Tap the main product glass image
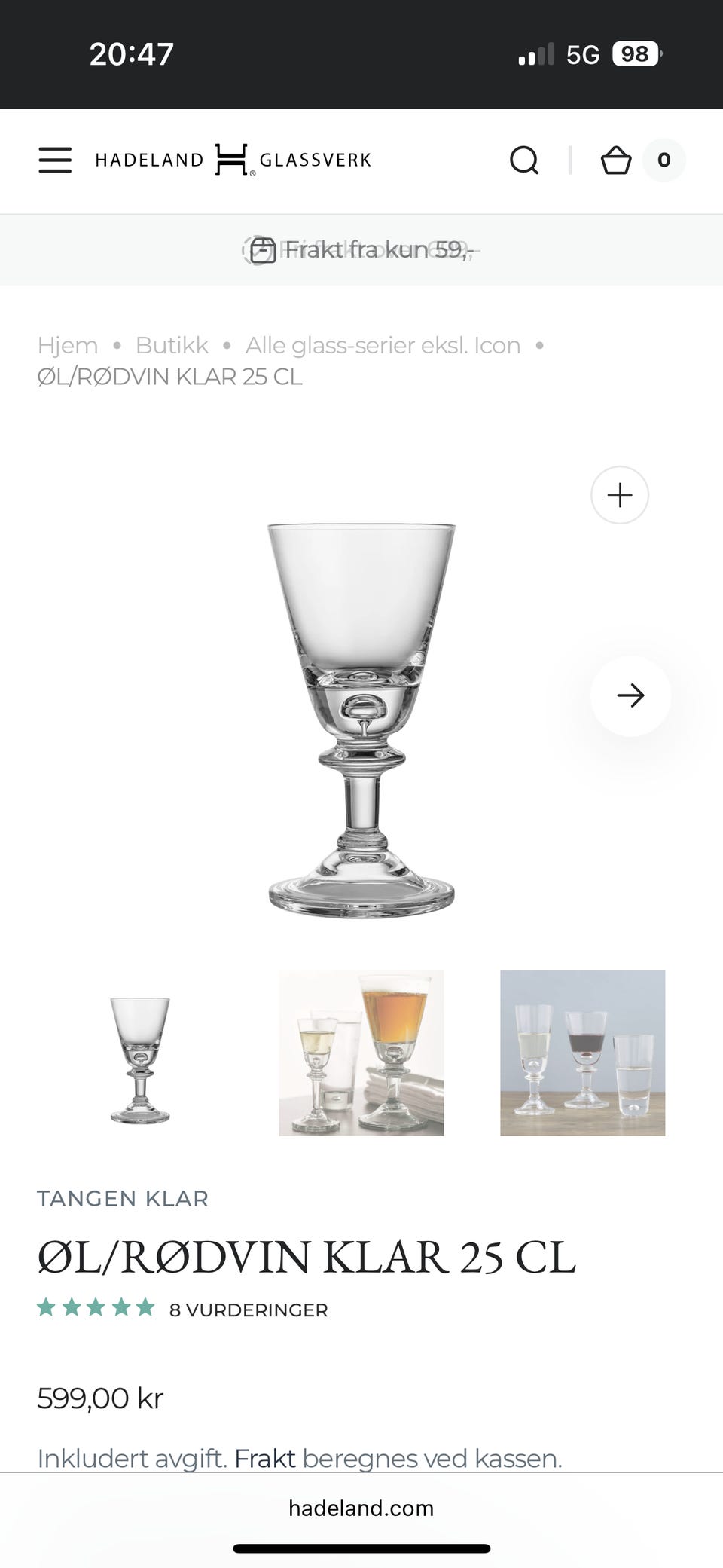This screenshot has width=723, height=1568. [361, 720]
